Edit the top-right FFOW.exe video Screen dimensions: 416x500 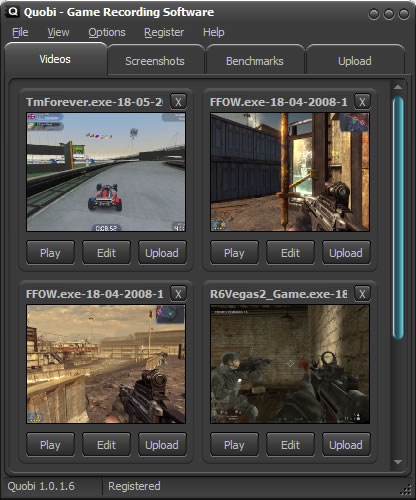tap(290, 253)
